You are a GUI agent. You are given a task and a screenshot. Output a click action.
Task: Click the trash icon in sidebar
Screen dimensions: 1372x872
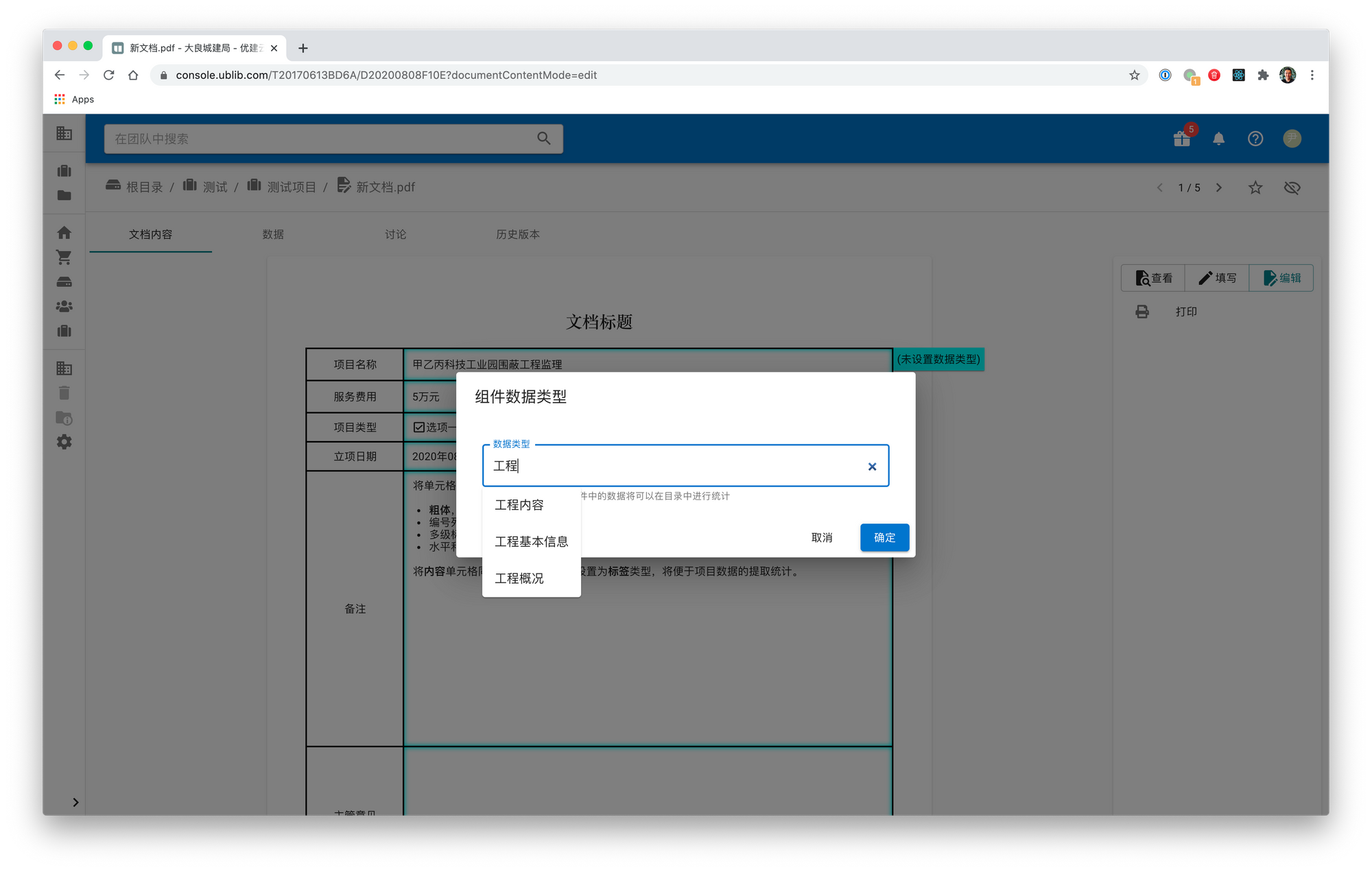[64, 393]
